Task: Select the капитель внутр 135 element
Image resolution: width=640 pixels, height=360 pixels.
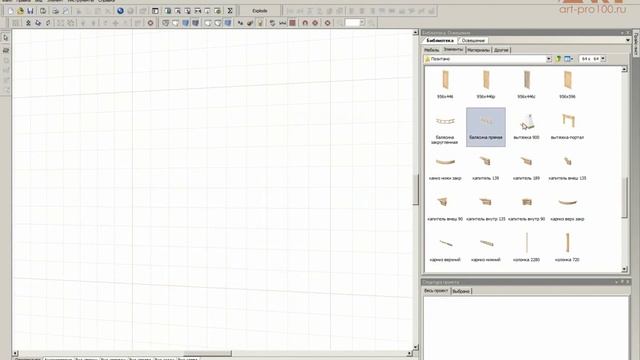Action: pos(486,208)
